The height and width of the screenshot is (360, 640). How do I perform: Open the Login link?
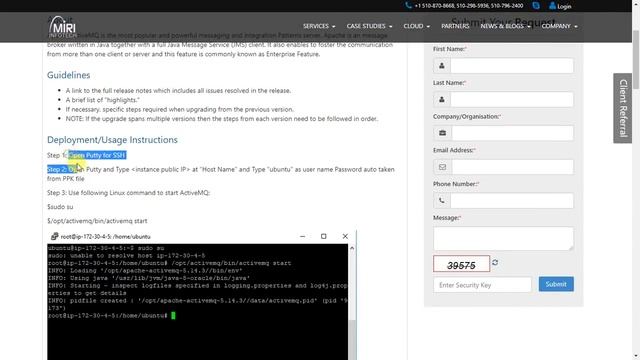564,6
